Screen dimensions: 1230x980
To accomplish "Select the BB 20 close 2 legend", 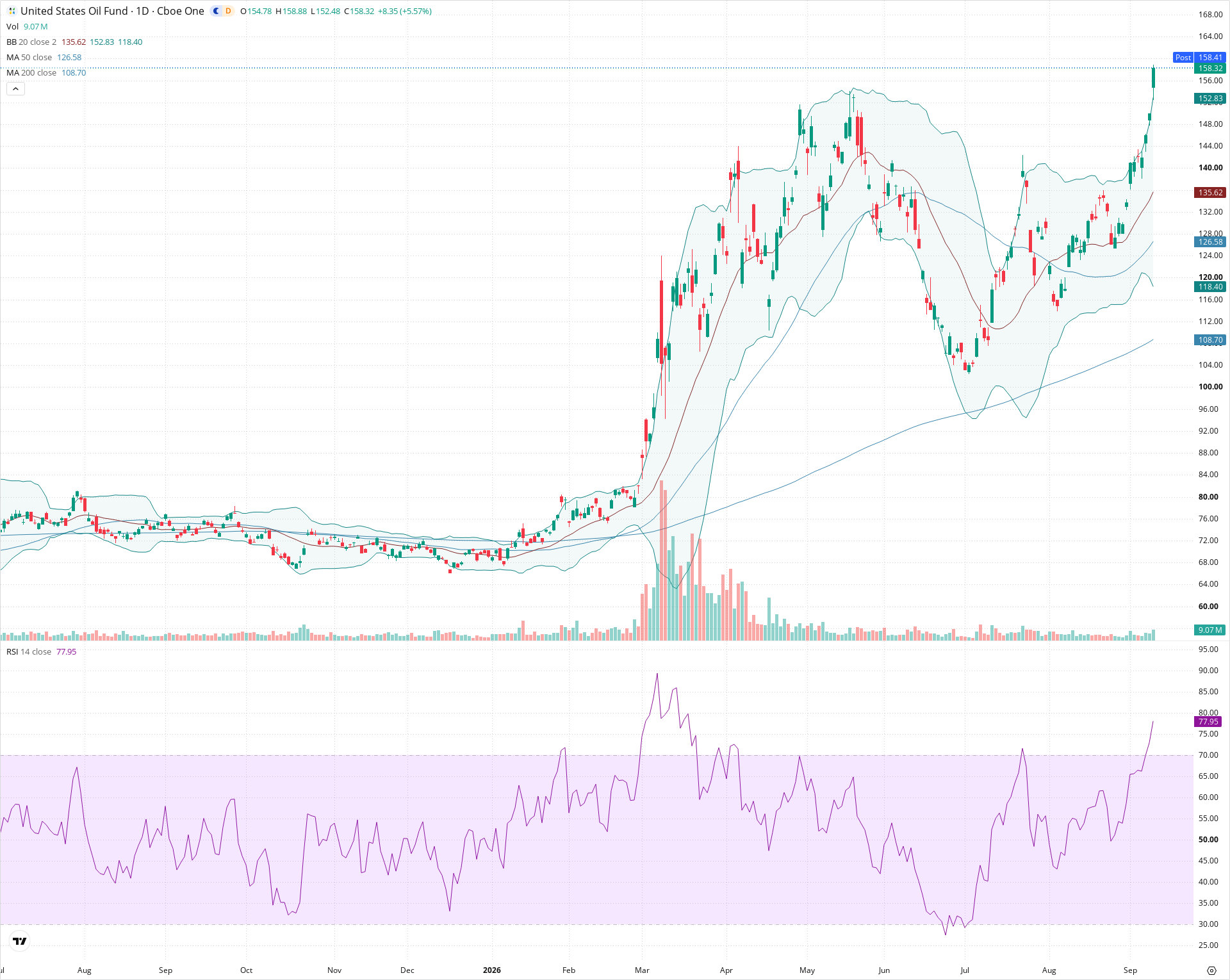I will (31, 42).
